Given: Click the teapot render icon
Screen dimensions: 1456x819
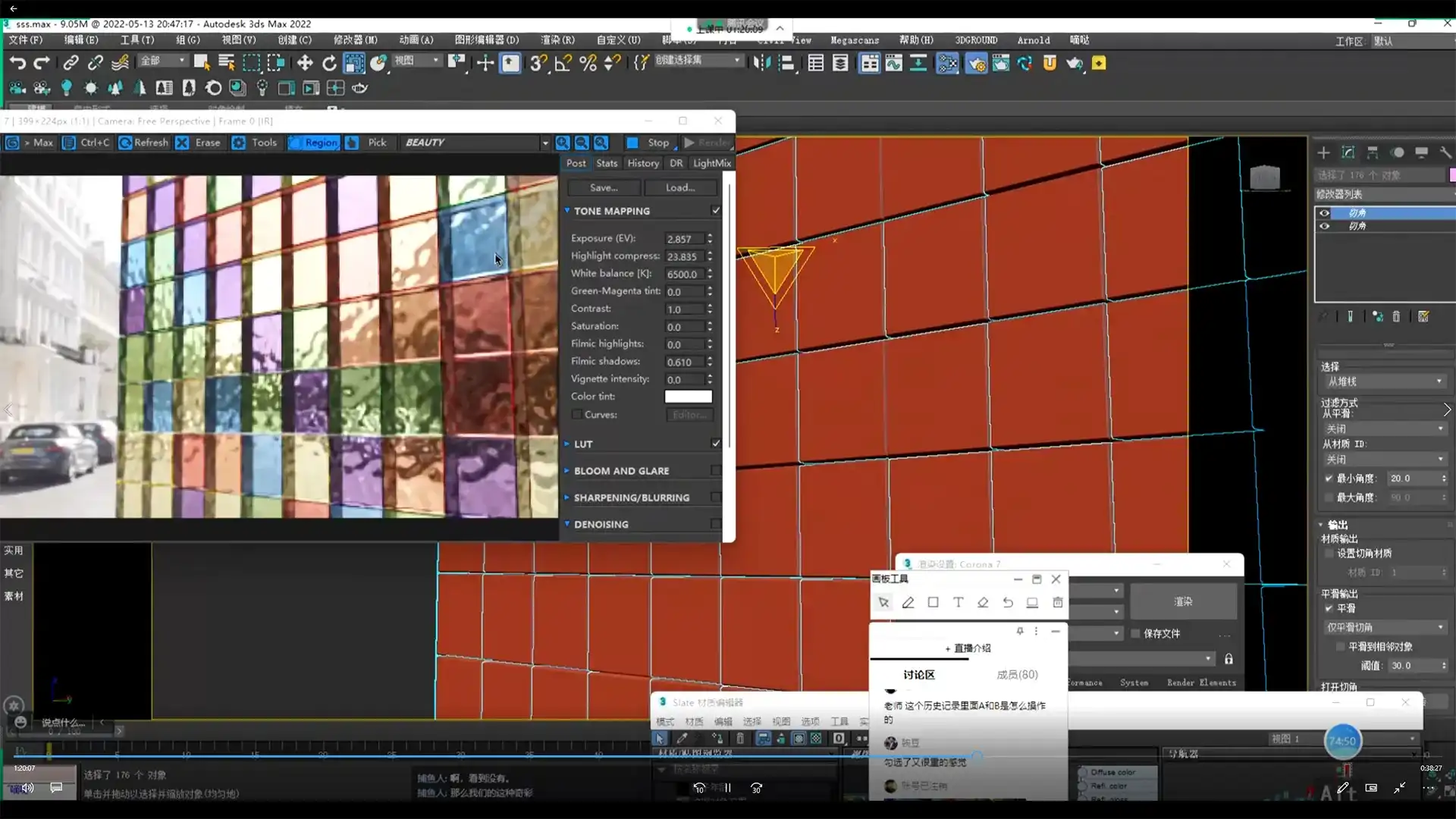Looking at the screenshot, I should (1074, 63).
